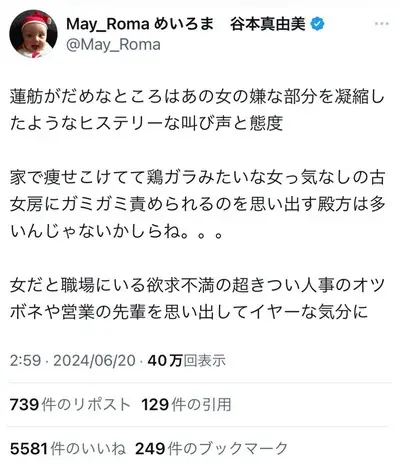400x468 pixels.
Task: Open the three-dot more options menu
Action: 382,24
